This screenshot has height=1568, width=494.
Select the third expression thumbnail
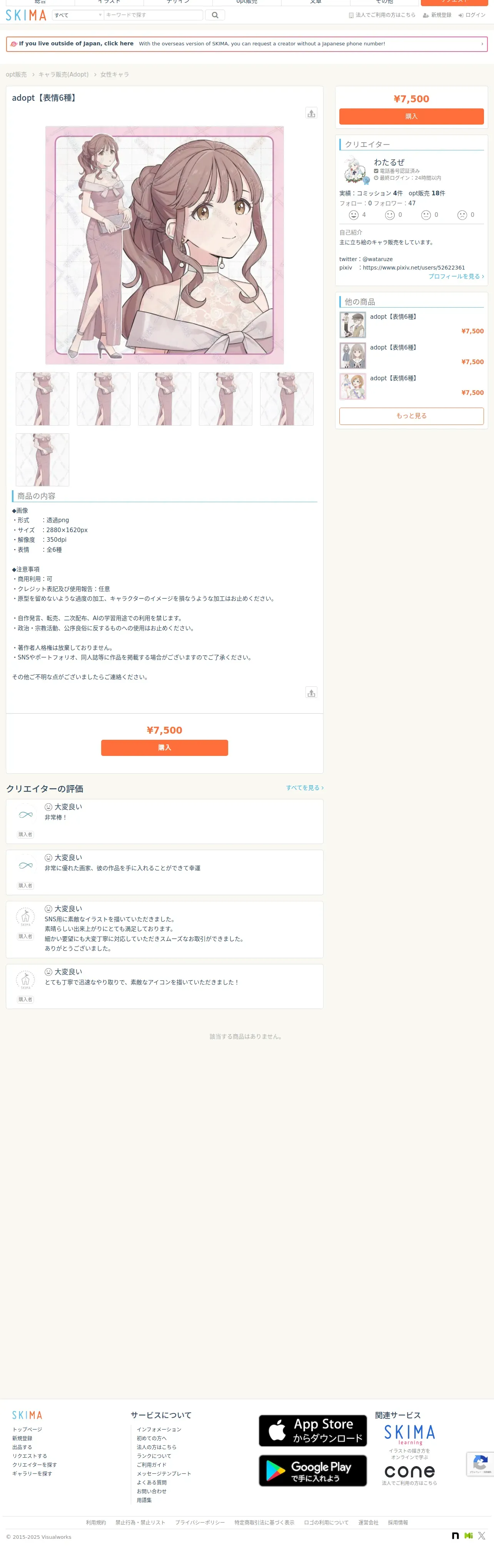pyautogui.click(x=164, y=399)
